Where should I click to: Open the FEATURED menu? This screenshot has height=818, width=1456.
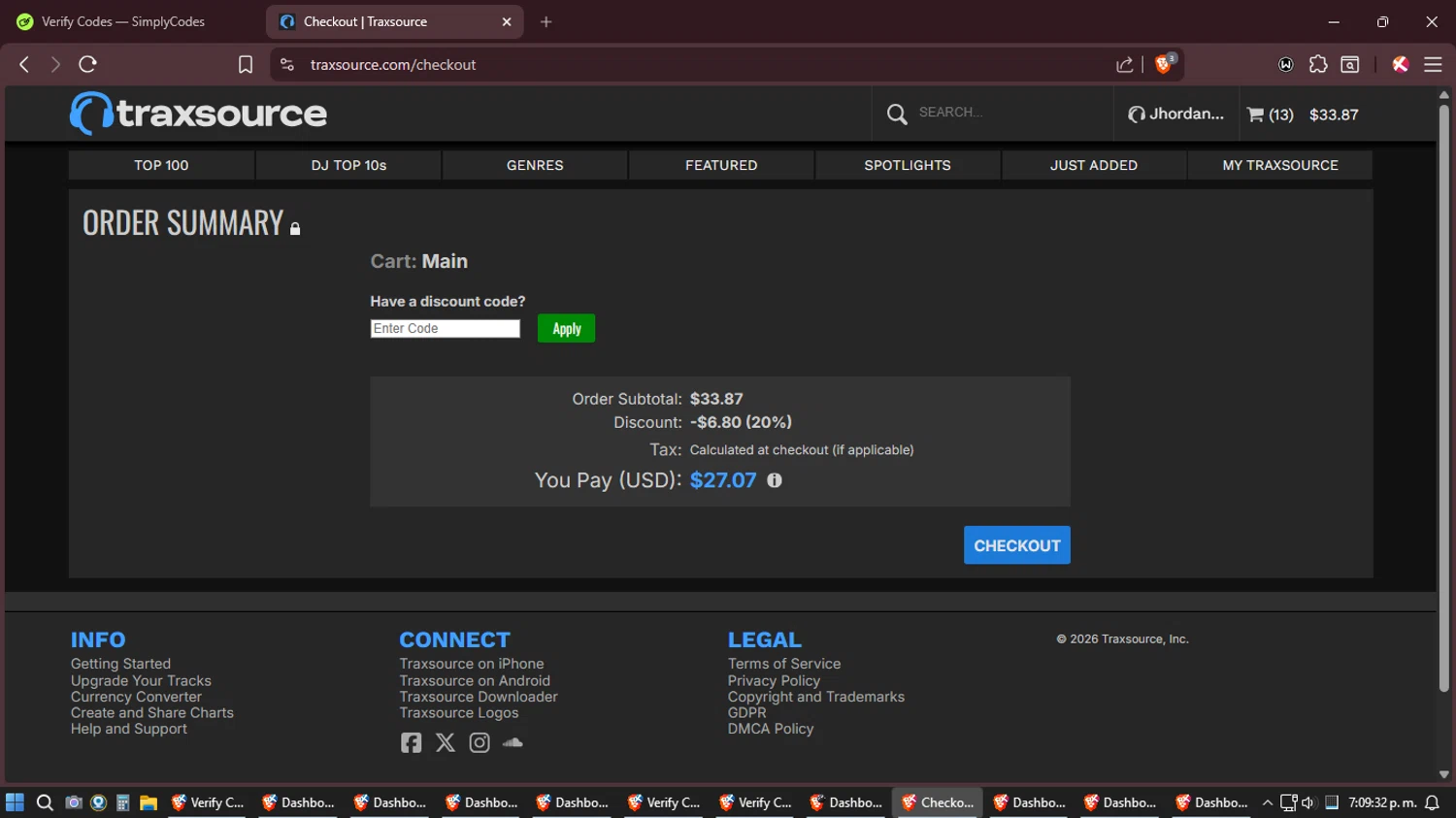(x=721, y=165)
